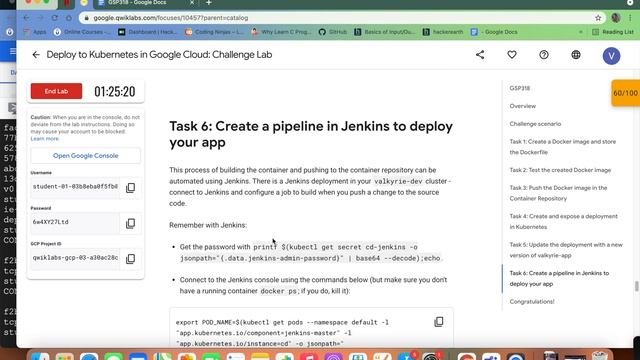640x360 pixels.
Task: Open Why Learn C Prog bookmark
Action: (281, 32)
